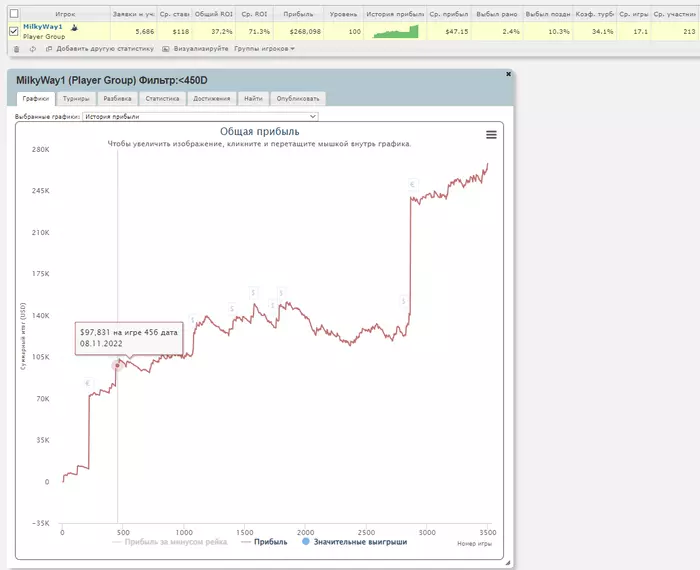Image resolution: width=700 pixels, height=570 pixels.
Task: Click the 34.1% turbo ratio cell
Action: click(x=595, y=32)
